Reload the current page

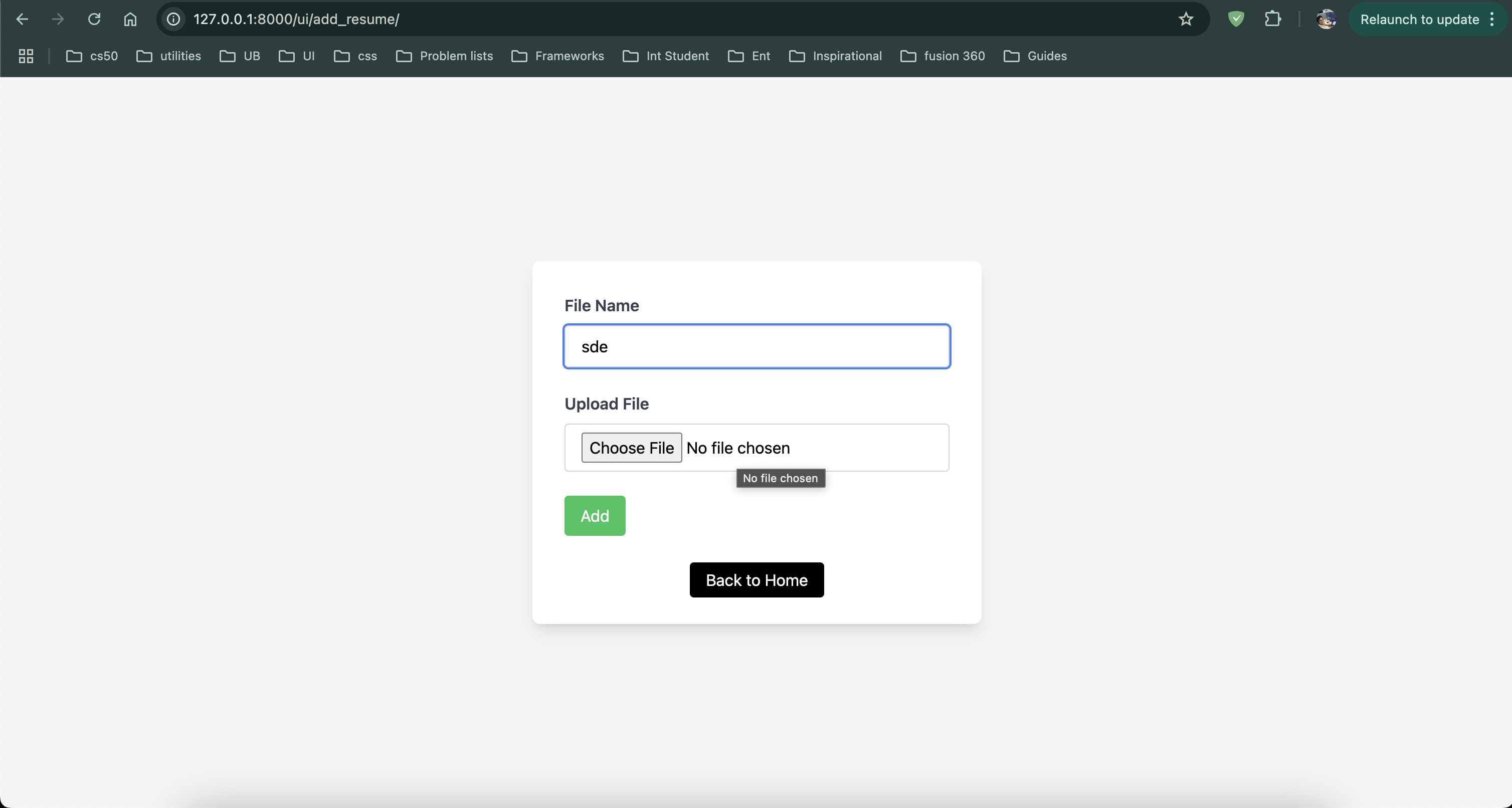coord(94,20)
